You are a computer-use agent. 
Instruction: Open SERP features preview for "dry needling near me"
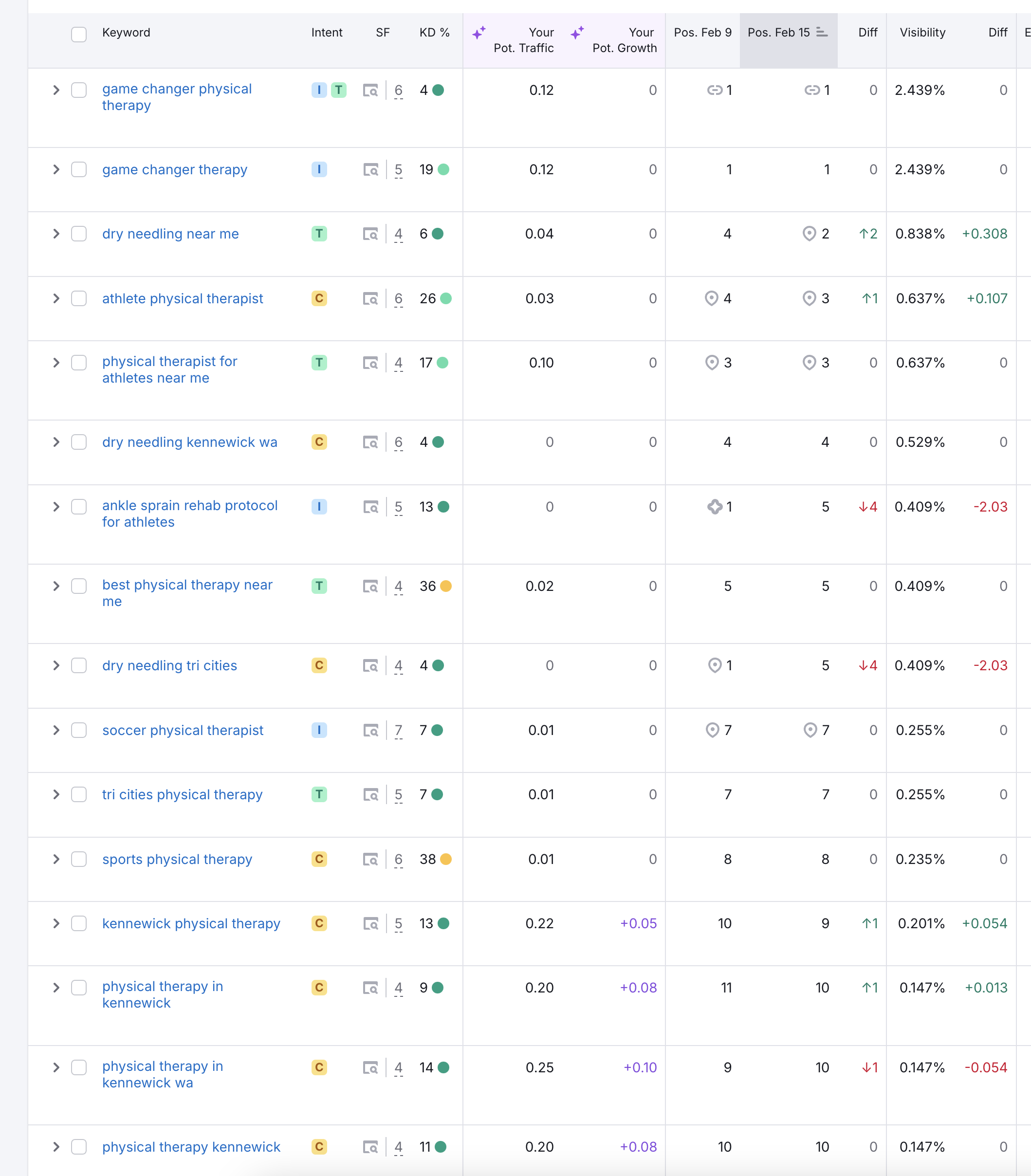tap(371, 234)
